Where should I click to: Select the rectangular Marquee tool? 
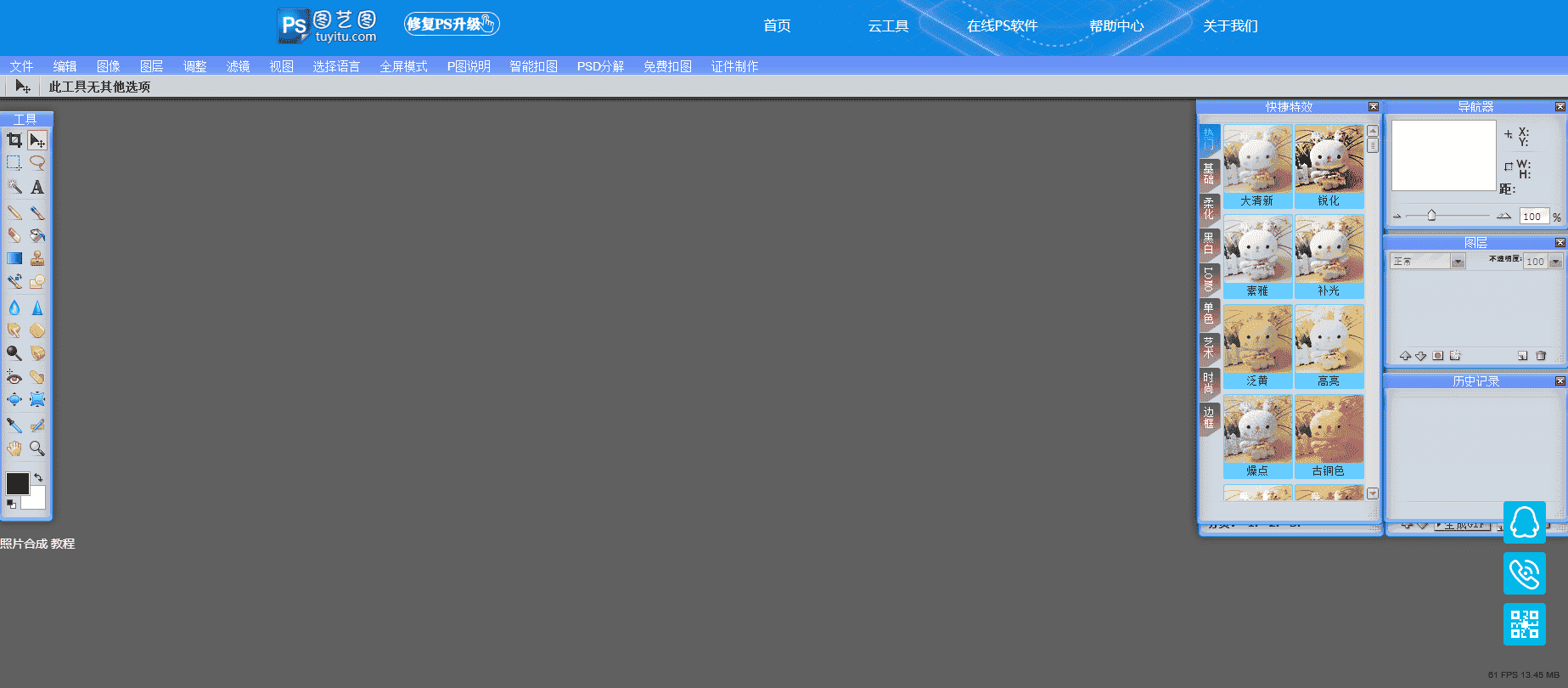[x=14, y=162]
